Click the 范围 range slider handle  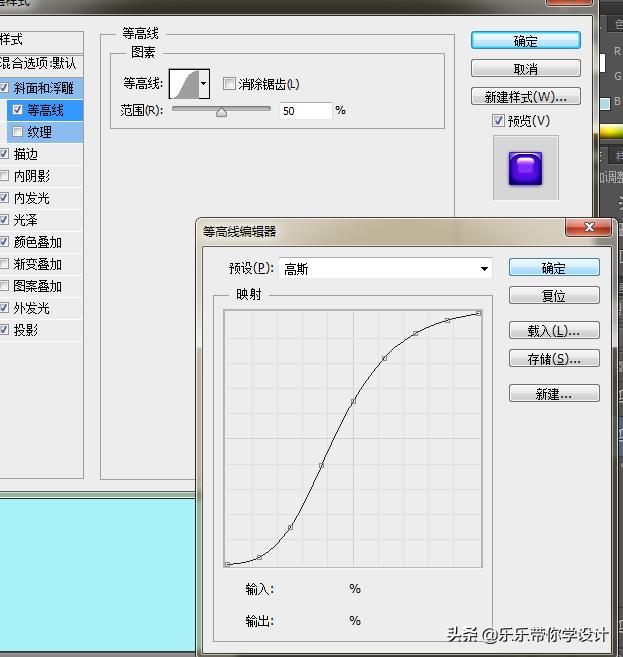pyautogui.click(x=221, y=112)
